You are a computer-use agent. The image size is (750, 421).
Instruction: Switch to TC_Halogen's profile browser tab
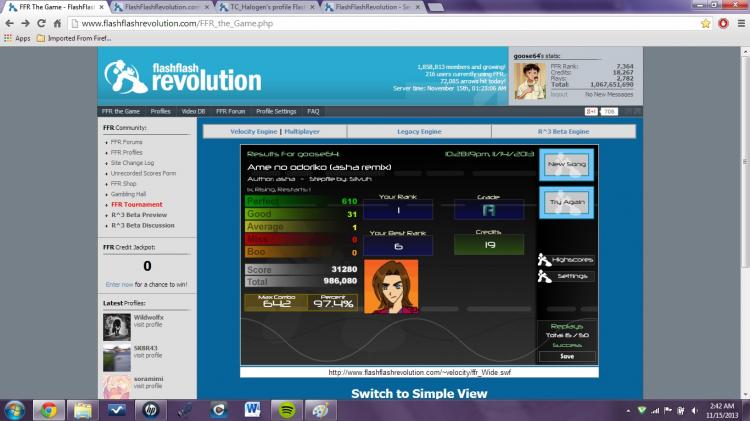(x=267, y=7)
